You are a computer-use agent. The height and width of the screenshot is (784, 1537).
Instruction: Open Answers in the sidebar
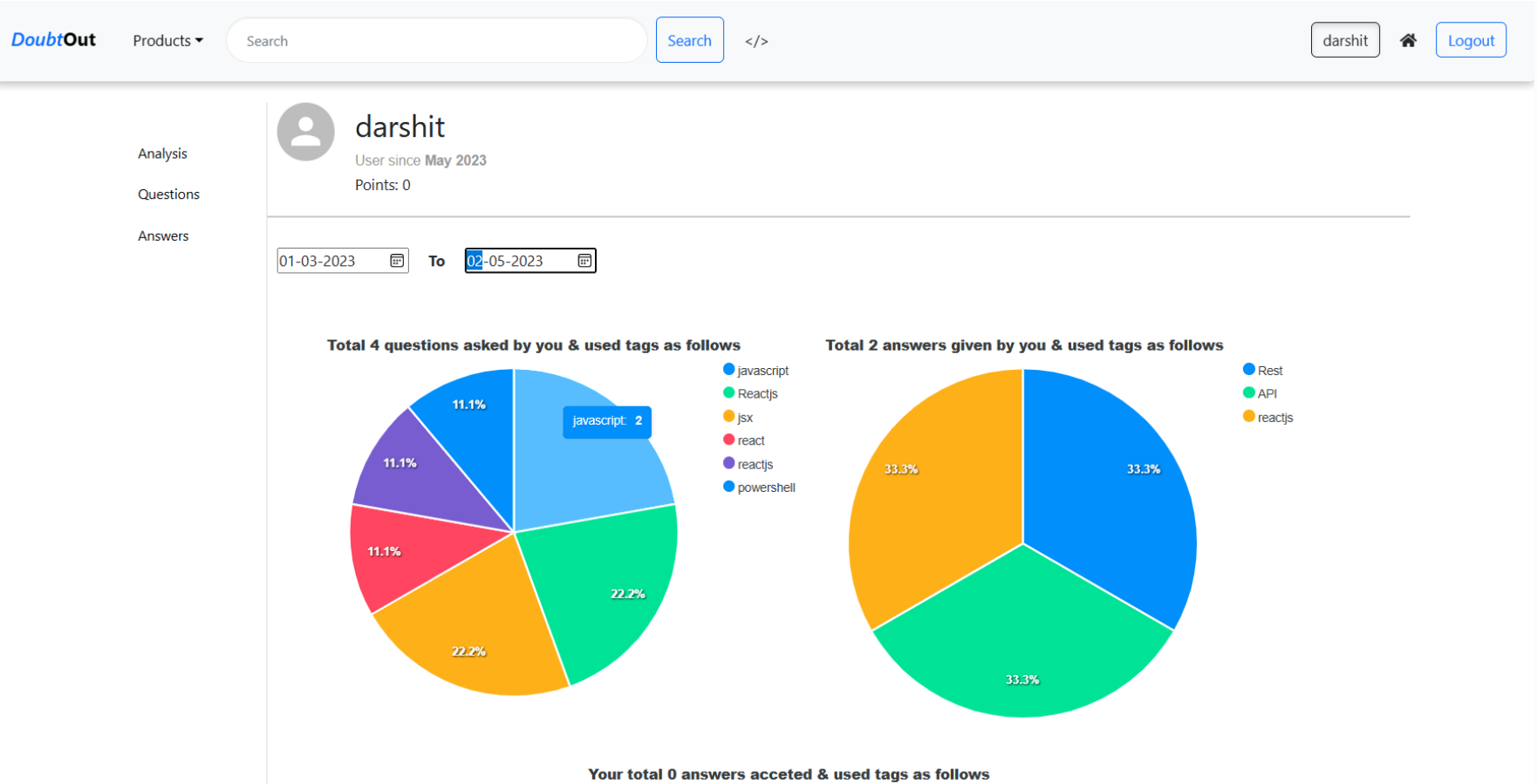pyautogui.click(x=163, y=236)
